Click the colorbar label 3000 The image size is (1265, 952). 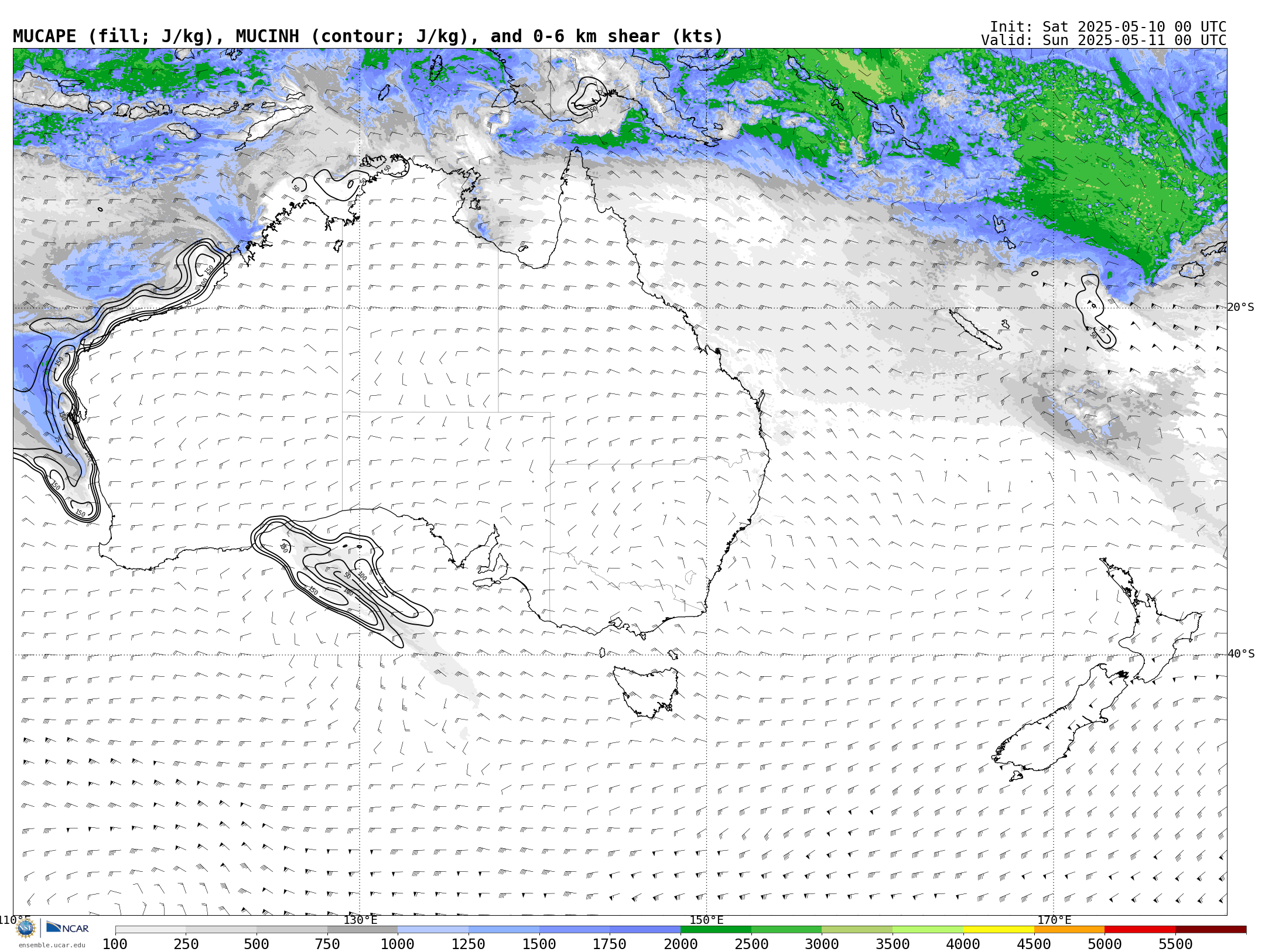coord(822,944)
